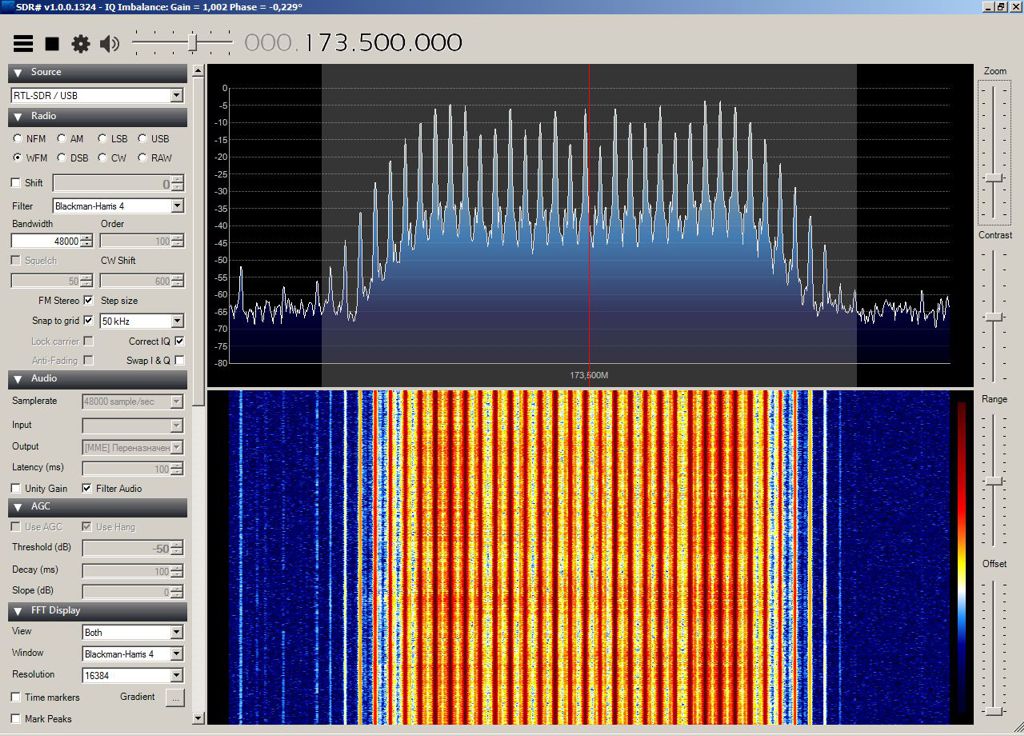This screenshot has height=736, width=1024.
Task: Enable the Swap I & Q checkbox
Action: tap(180, 360)
